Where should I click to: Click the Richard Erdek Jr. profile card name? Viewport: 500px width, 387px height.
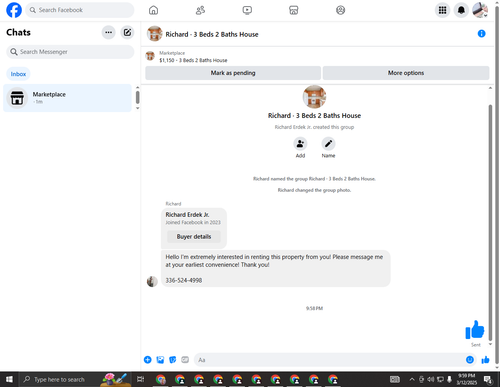[x=187, y=215]
